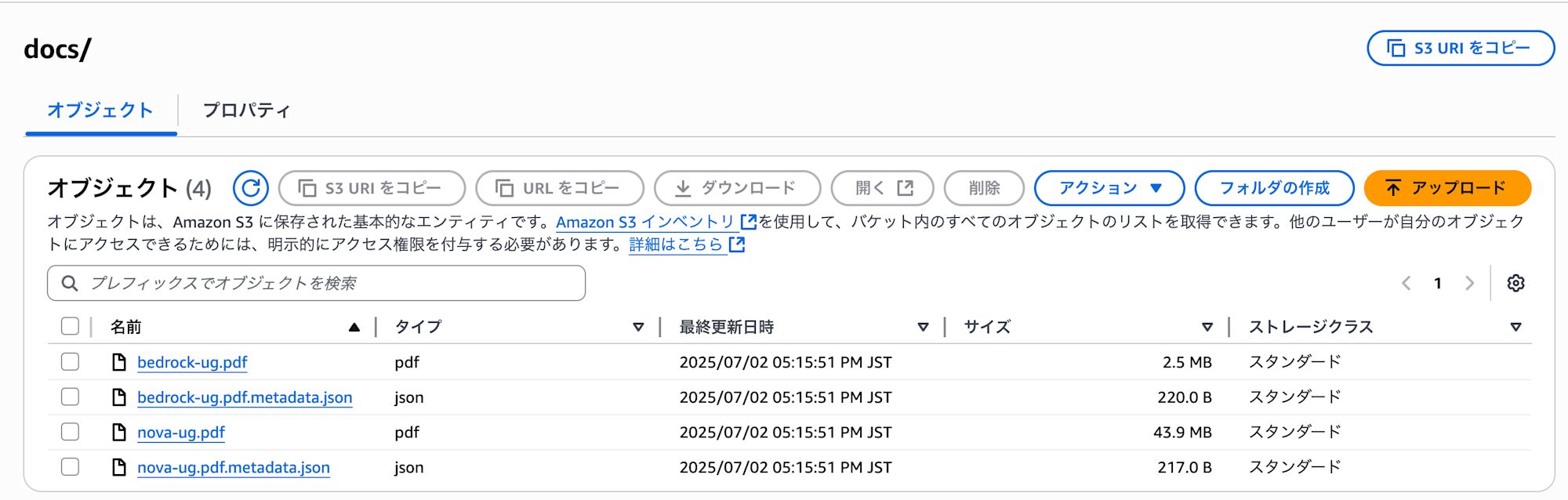Click page number 1 in pagination
This screenshot has width=1568, height=500.
click(x=1438, y=283)
